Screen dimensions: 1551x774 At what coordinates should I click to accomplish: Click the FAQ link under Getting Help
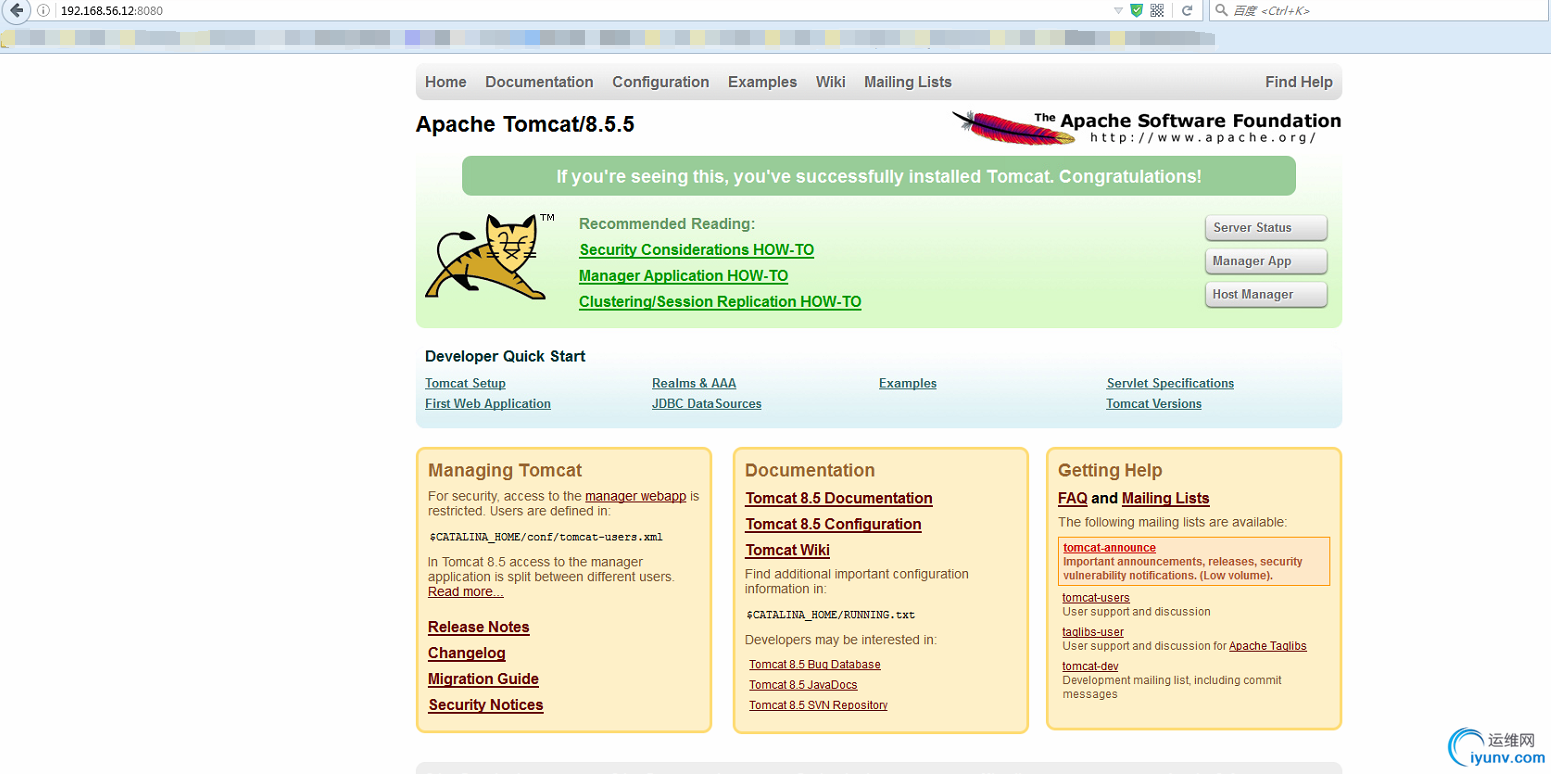[x=1073, y=498]
